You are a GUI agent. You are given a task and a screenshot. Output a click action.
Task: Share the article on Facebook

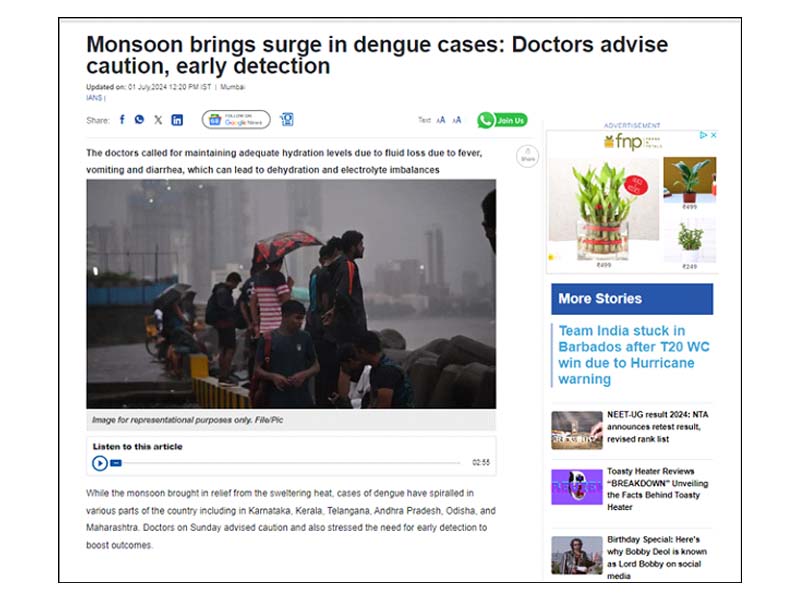tap(122, 119)
